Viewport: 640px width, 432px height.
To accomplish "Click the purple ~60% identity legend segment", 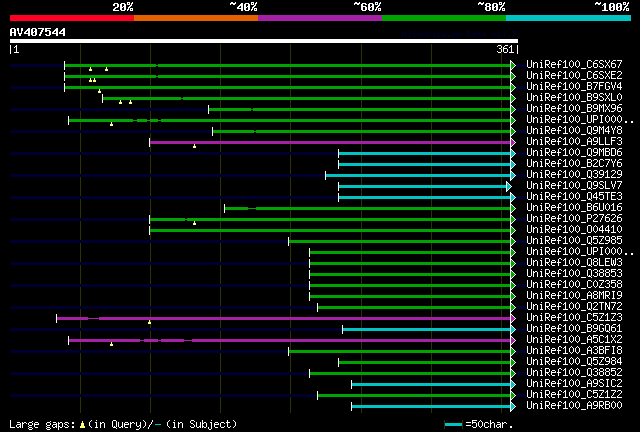I will 320,18.
